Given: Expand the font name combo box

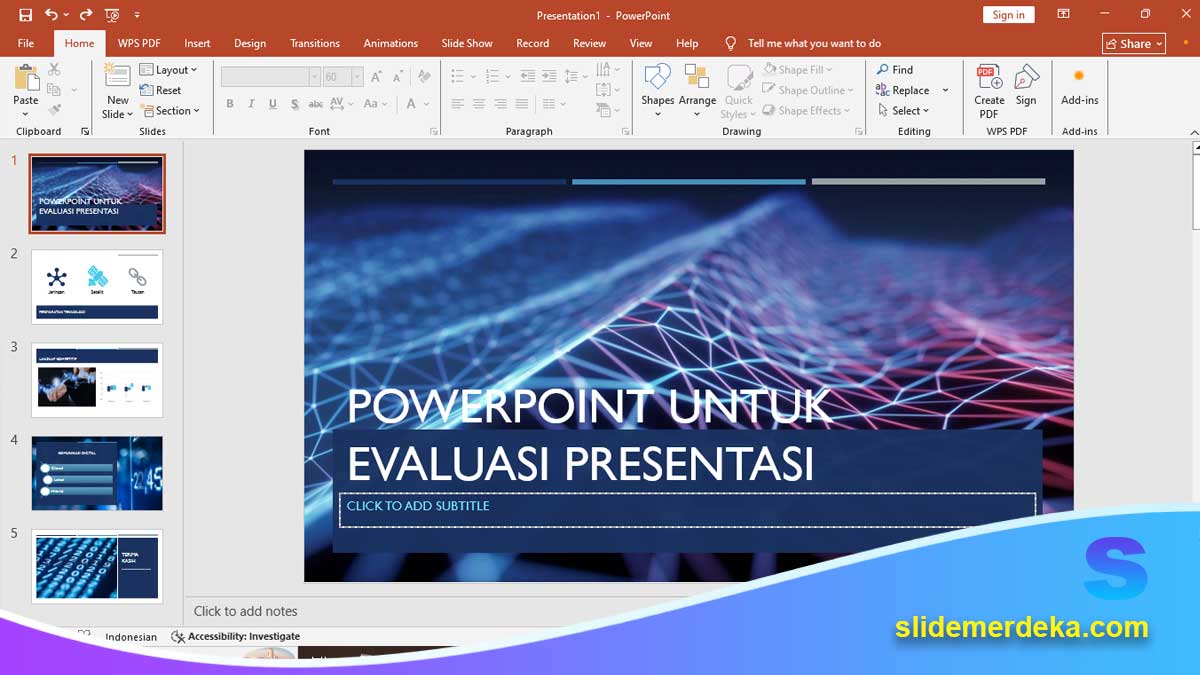Looking at the screenshot, I should tap(314, 77).
